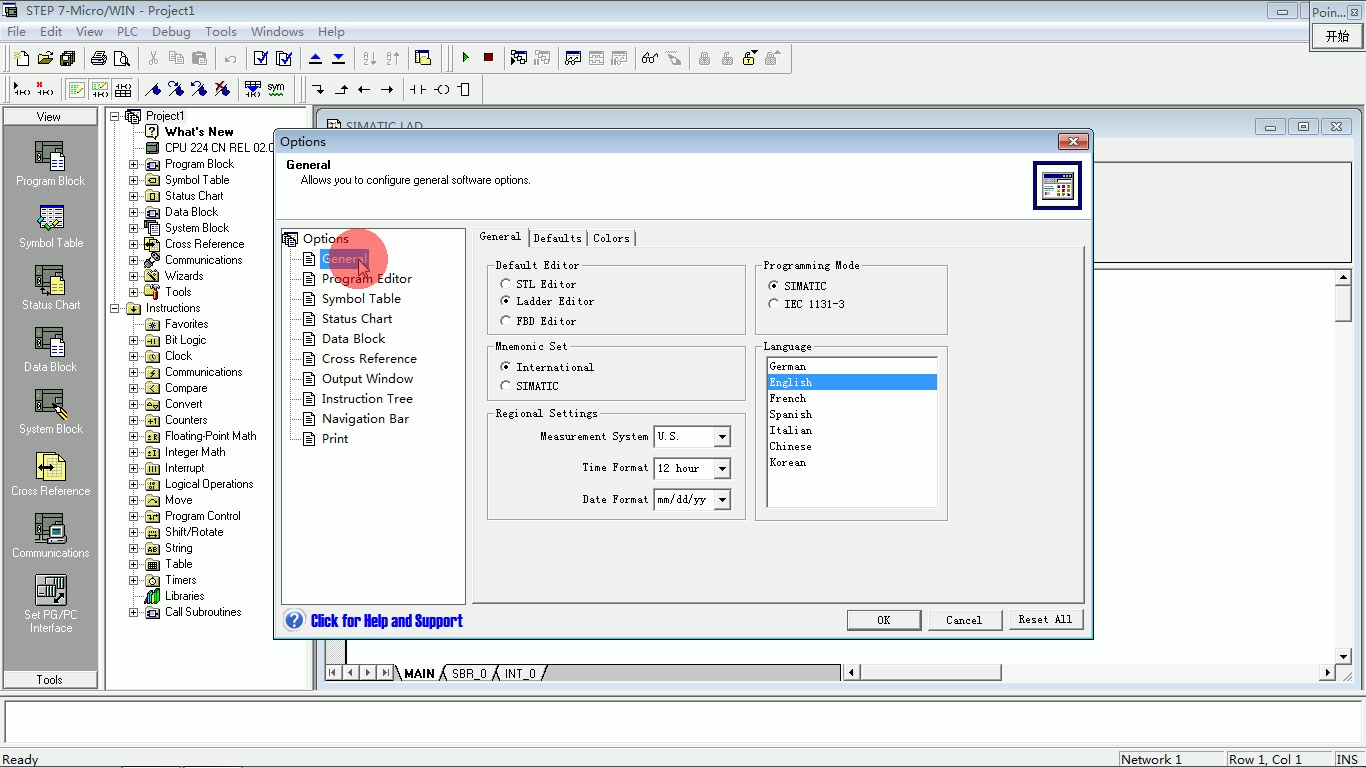Image resolution: width=1366 pixels, height=768 pixels.
Task: Open the Time Format dropdown
Action: click(722, 468)
